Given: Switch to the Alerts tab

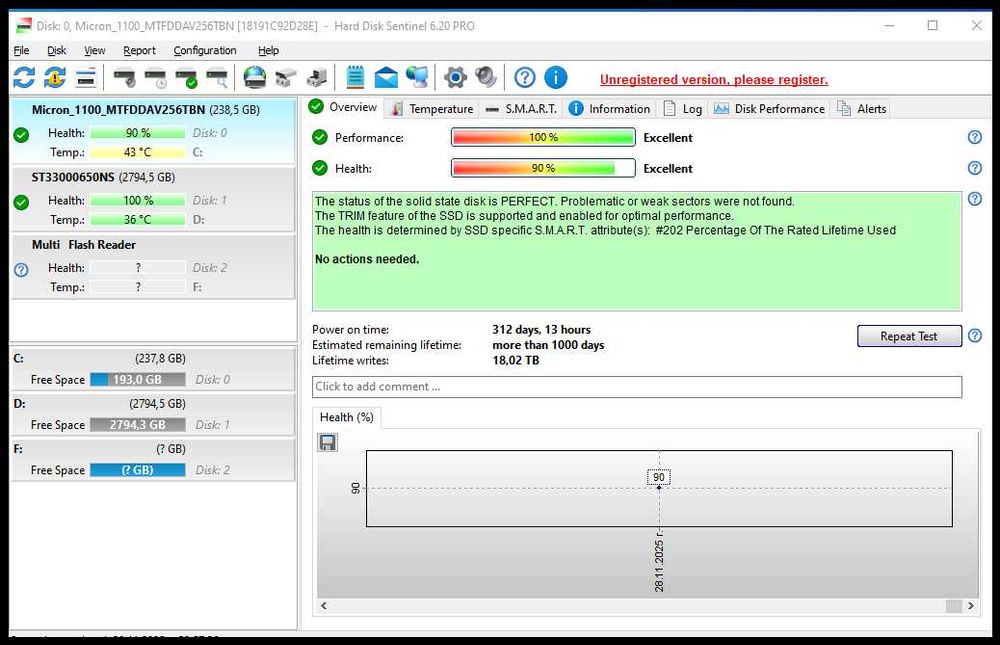Looking at the screenshot, I should click(x=862, y=109).
